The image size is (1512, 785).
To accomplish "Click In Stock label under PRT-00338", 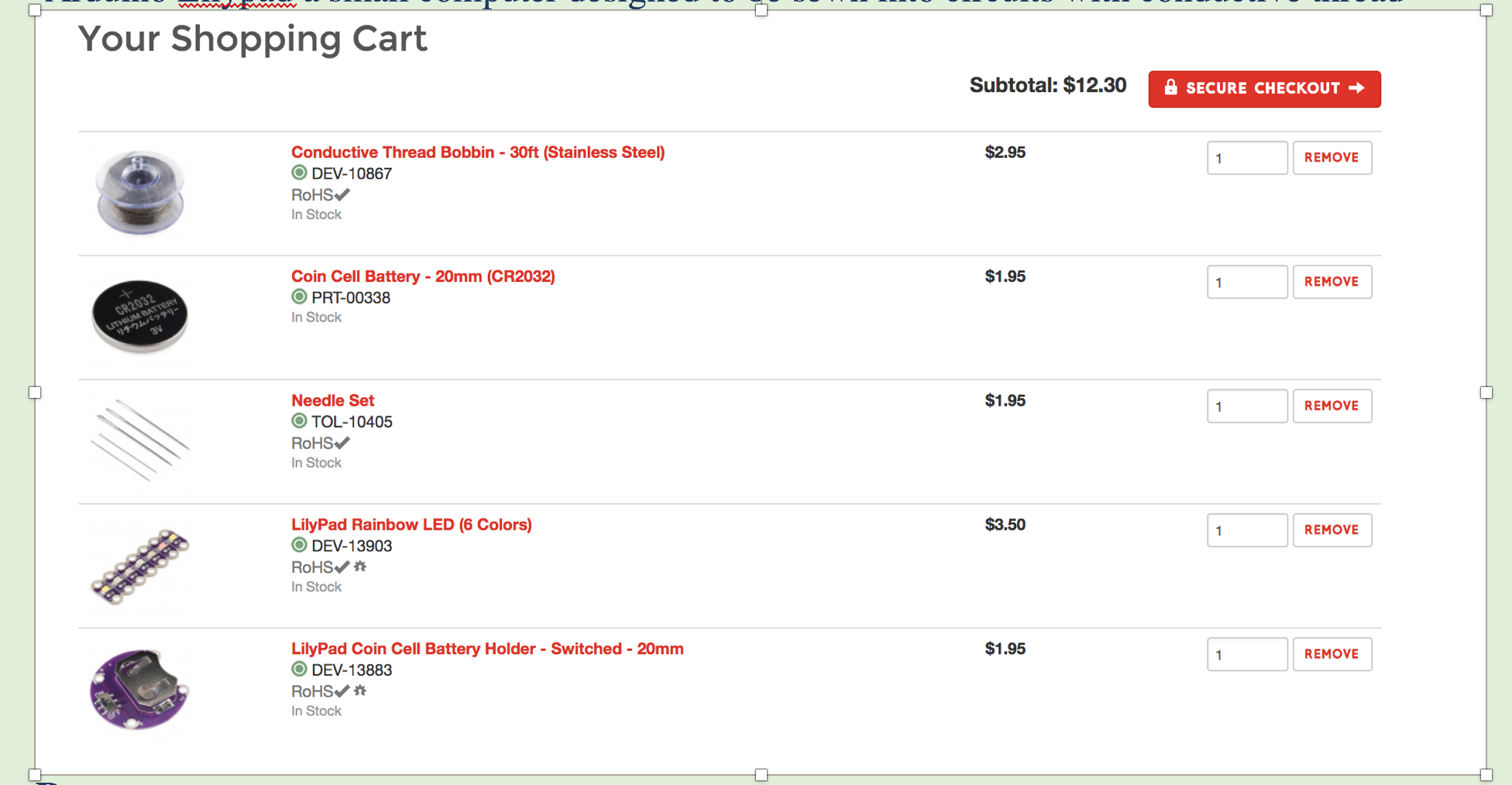I will click(316, 317).
